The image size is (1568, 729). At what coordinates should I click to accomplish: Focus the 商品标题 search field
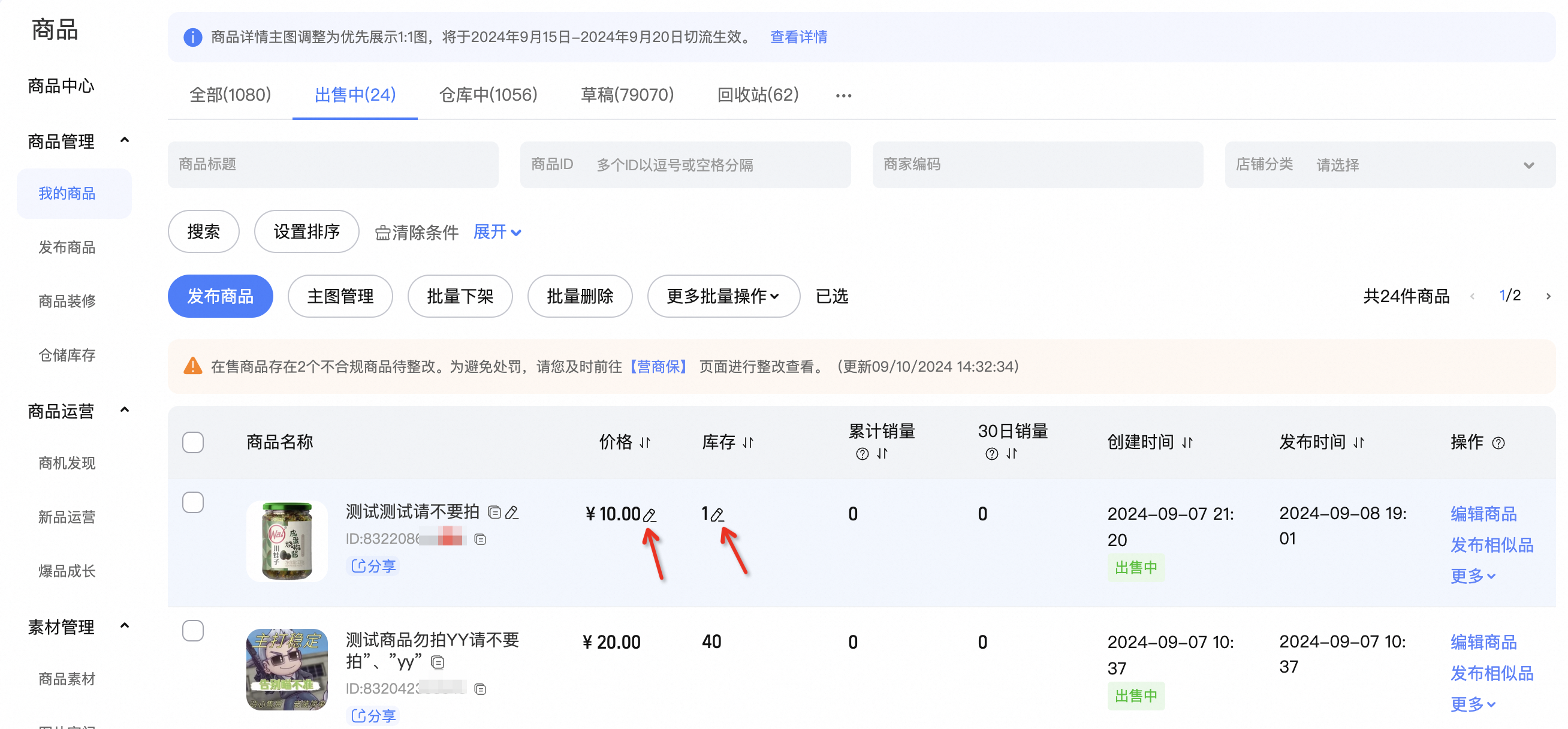click(333, 165)
